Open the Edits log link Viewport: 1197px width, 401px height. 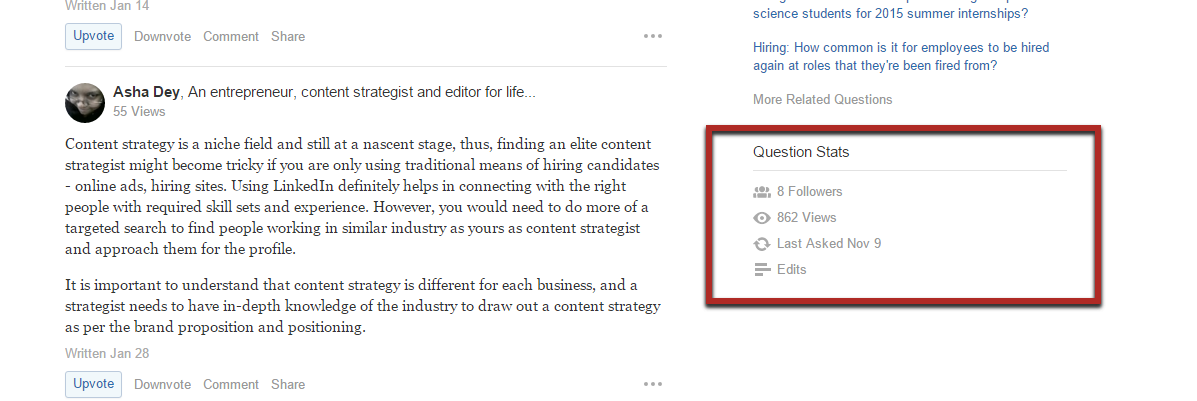[791, 270]
